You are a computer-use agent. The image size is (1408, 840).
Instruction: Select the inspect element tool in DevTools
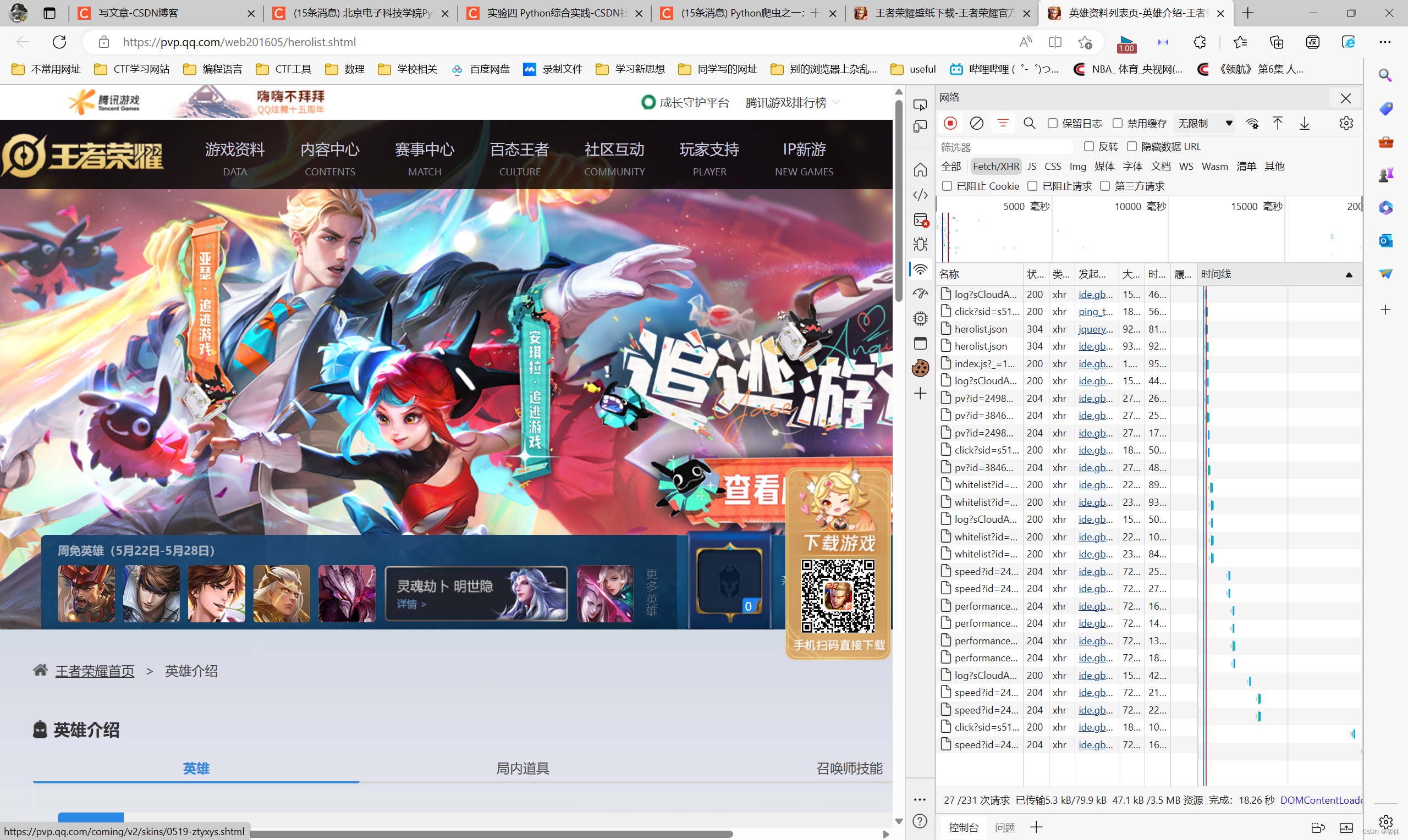point(920,104)
